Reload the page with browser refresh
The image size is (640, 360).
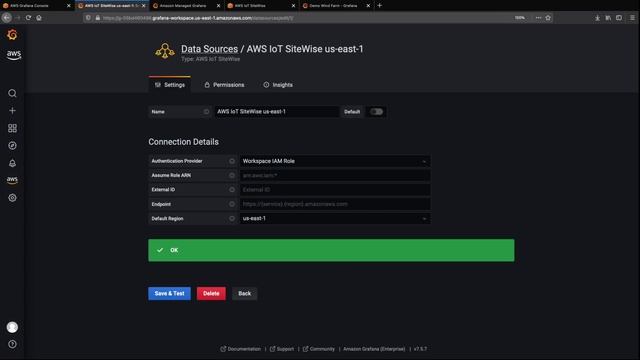point(28,18)
